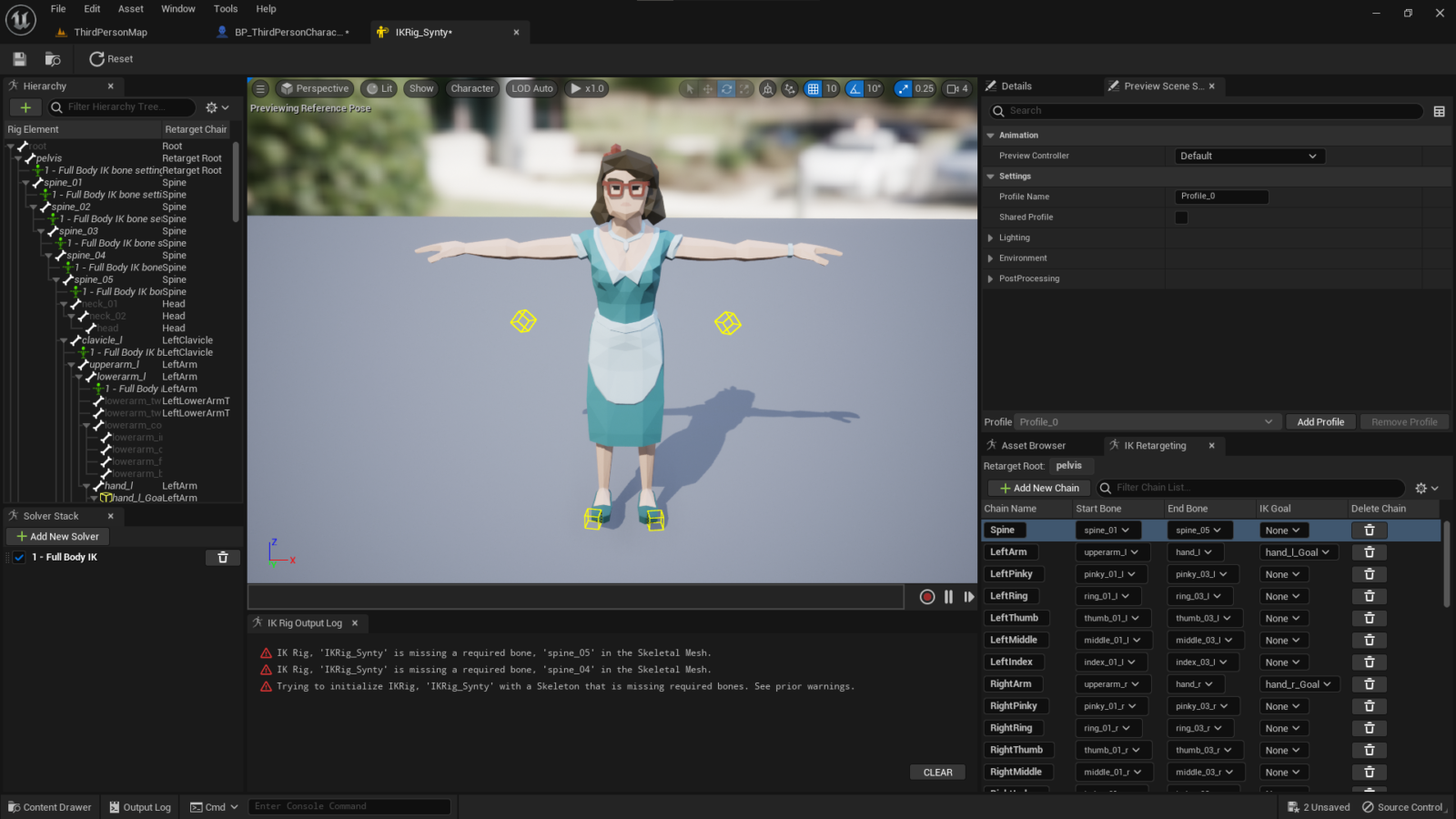Click the Add New Chain button
The width and height of the screenshot is (1456, 819).
(1037, 488)
